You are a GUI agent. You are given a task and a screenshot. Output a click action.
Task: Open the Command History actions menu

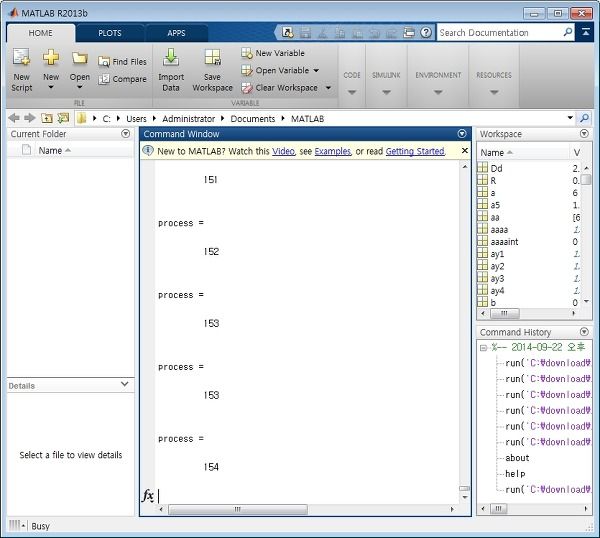(x=584, y=332)
